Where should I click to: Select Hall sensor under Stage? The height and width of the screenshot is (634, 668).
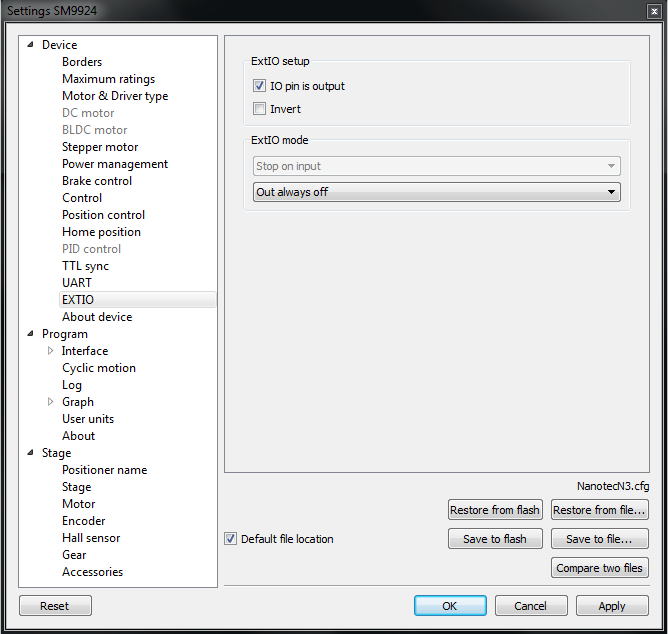pos(91,538)
